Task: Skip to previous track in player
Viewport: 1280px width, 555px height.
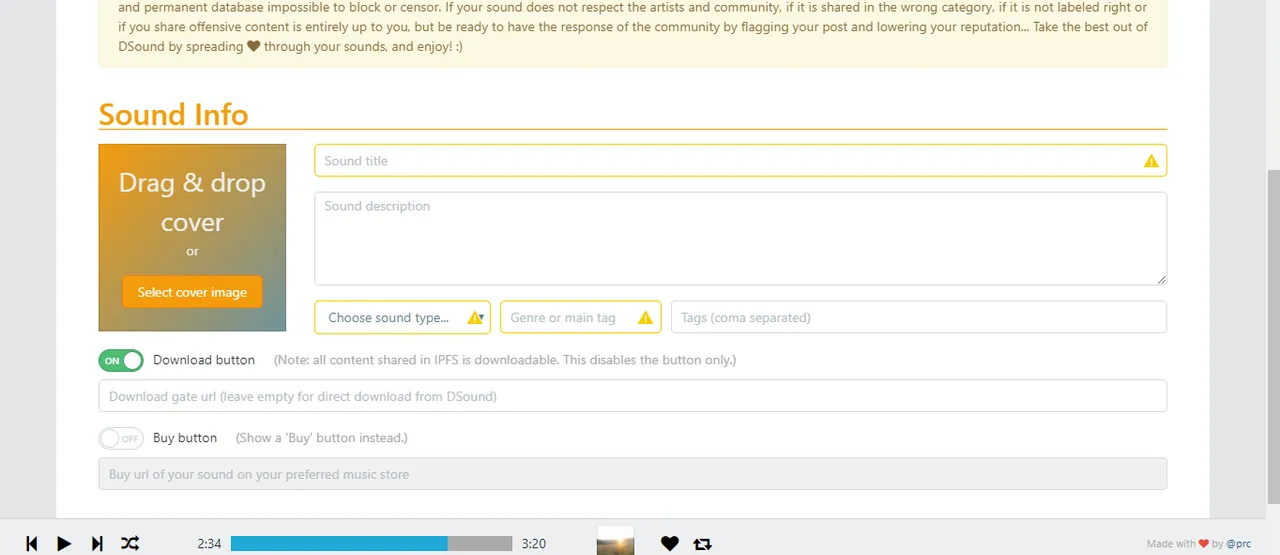Action: coord(32,543)
